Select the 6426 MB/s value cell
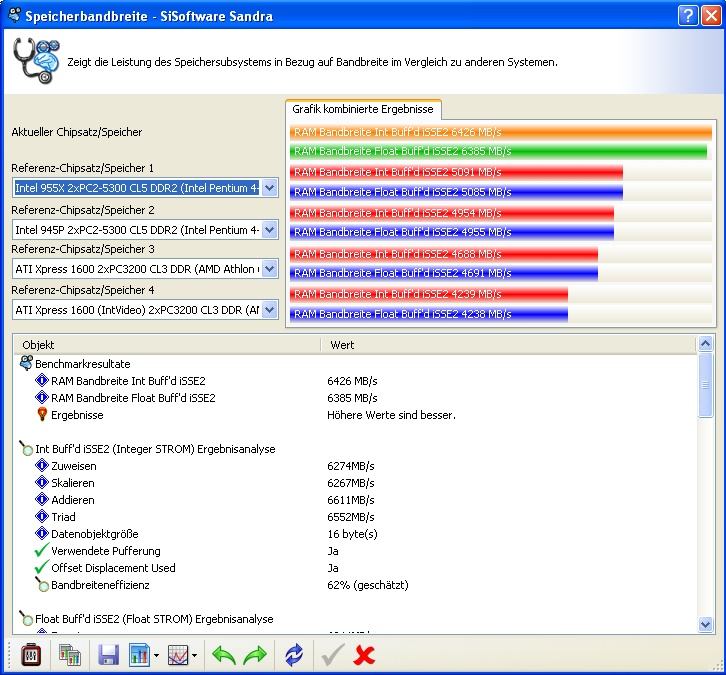726x675 pixels. click(x=352, y=381)
